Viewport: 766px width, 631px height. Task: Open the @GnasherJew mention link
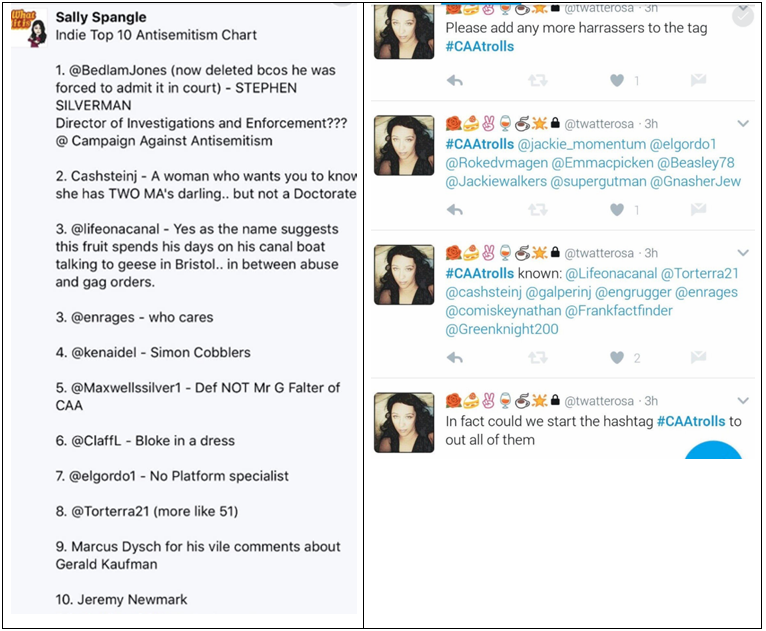[x=695, y=182]
